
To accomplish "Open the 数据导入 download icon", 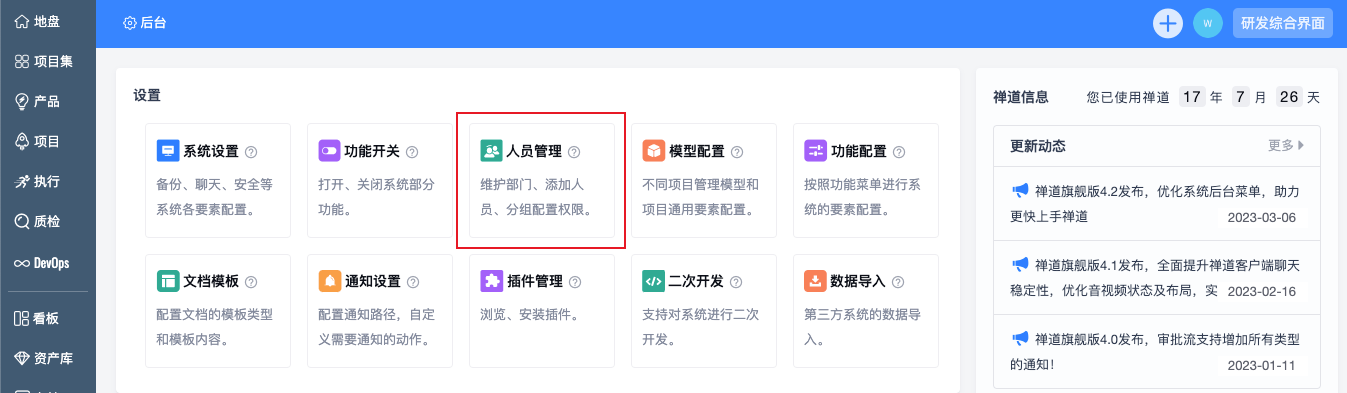I will click(815, 281).
